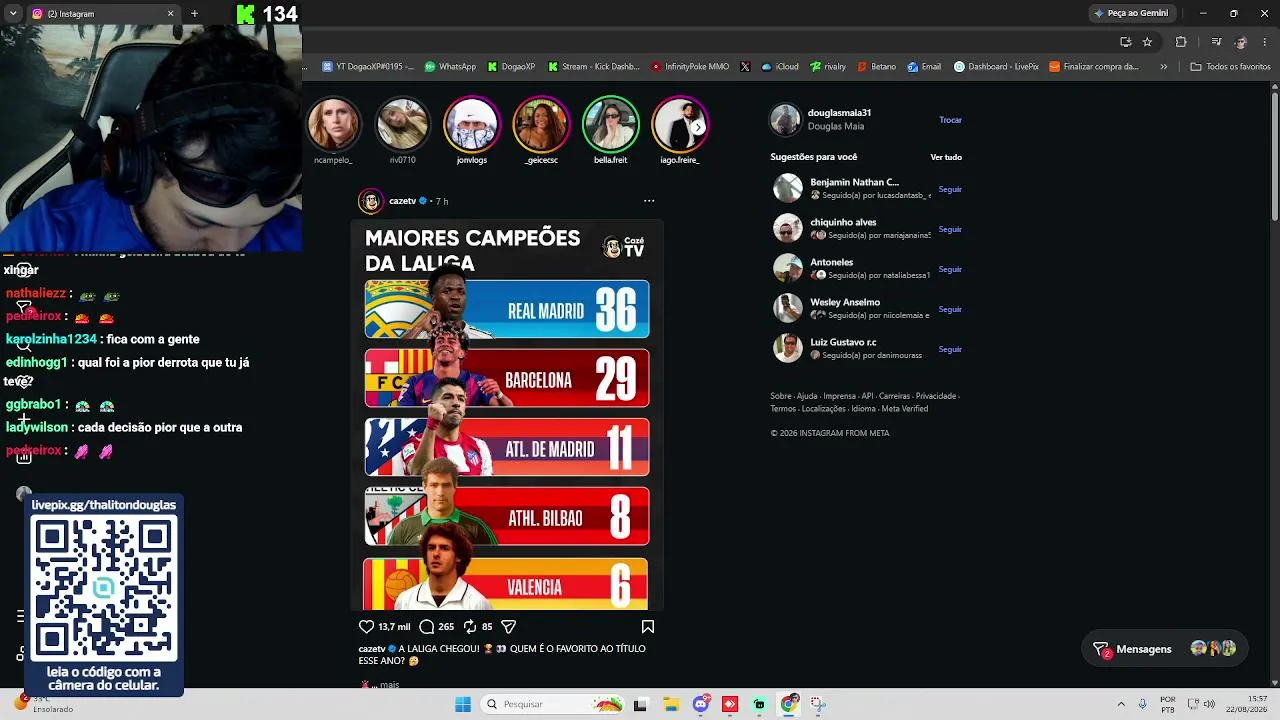This screenshot has width=1280, height=720.
Task: Follow Luiz Gustavo r.c
Action: pyautogui.click(x=950, y=349)
